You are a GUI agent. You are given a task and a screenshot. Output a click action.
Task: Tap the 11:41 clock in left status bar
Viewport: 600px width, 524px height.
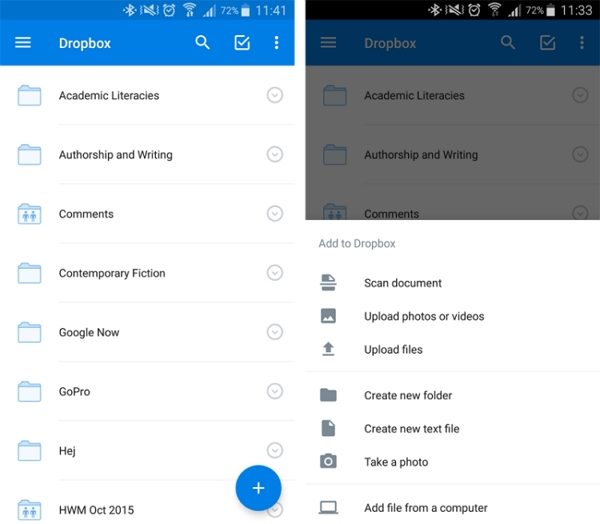tap(271, 10)
